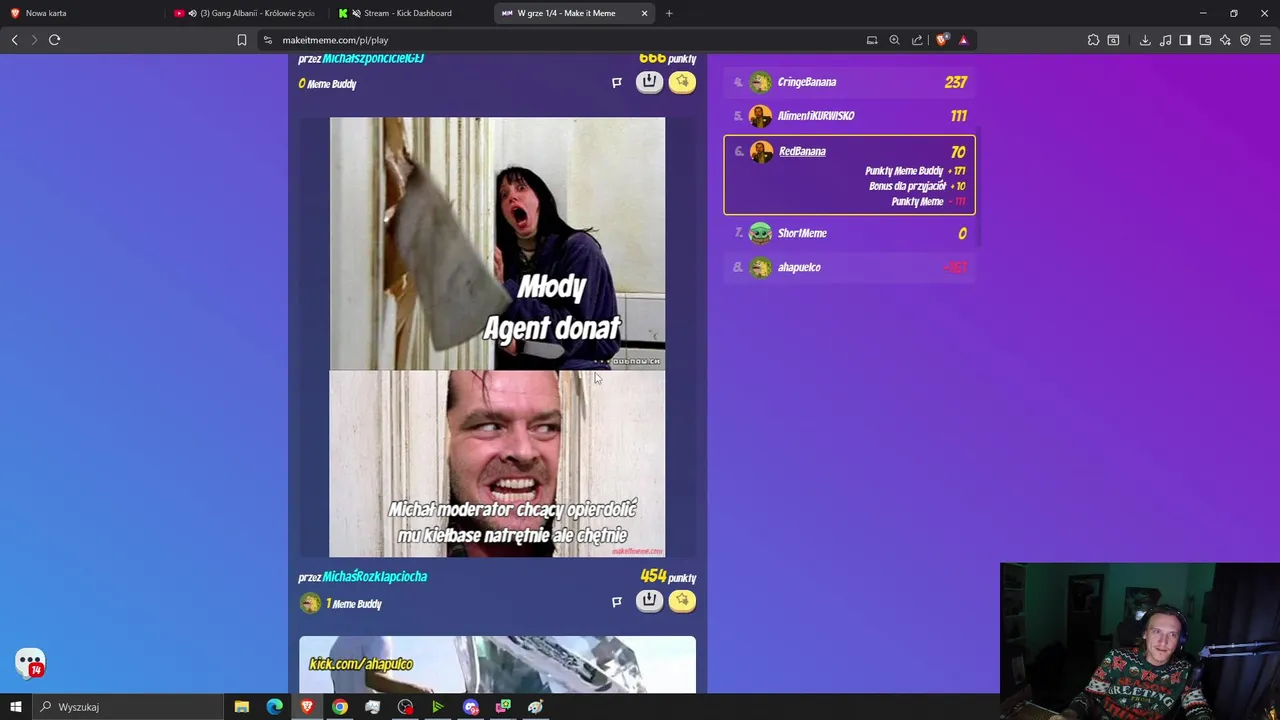
Task: Click the 1 Meme Buddy label
Action: [354, 604]
